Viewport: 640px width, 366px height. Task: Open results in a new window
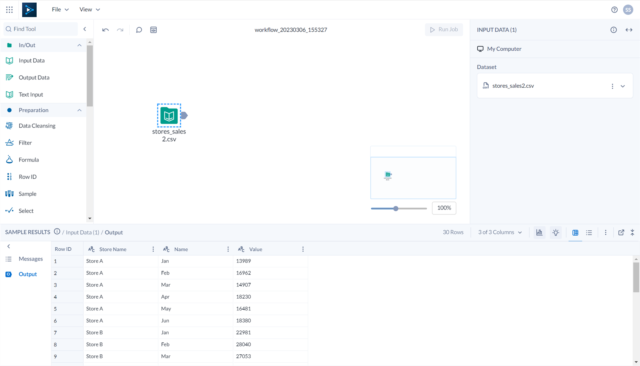(621, 233)
